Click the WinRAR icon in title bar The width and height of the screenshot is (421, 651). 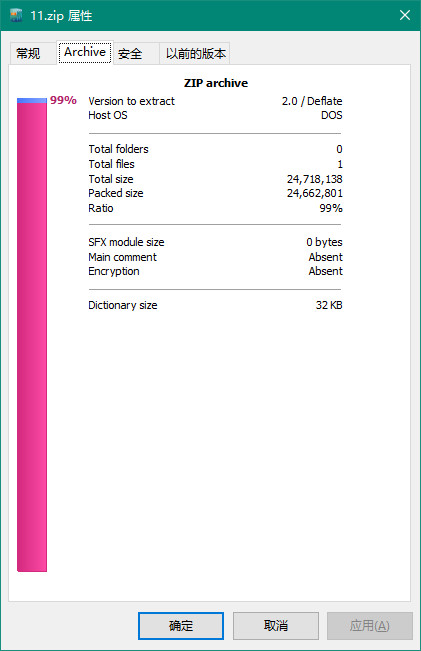16,15
